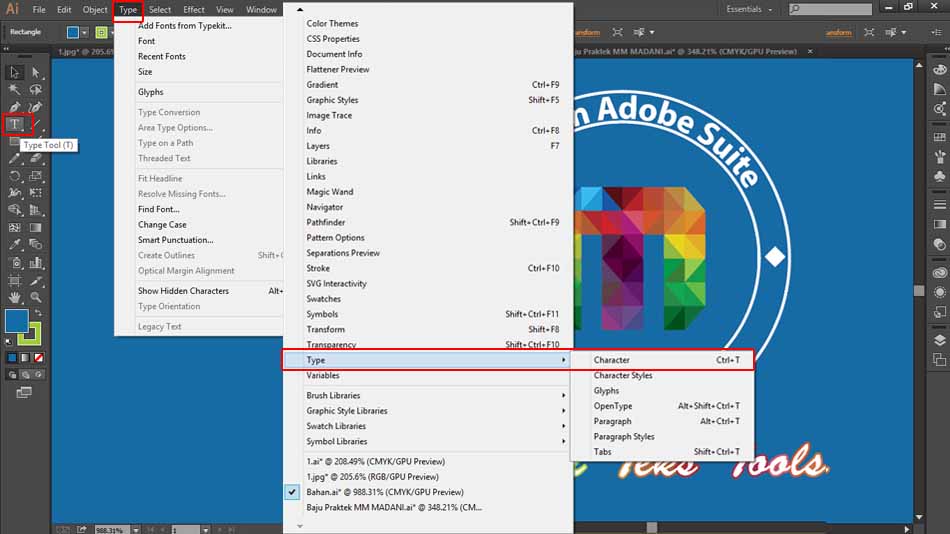This screenshot has height=534, width=950.
Task: Select the Direct Selection tool
Action: (36, 73)
